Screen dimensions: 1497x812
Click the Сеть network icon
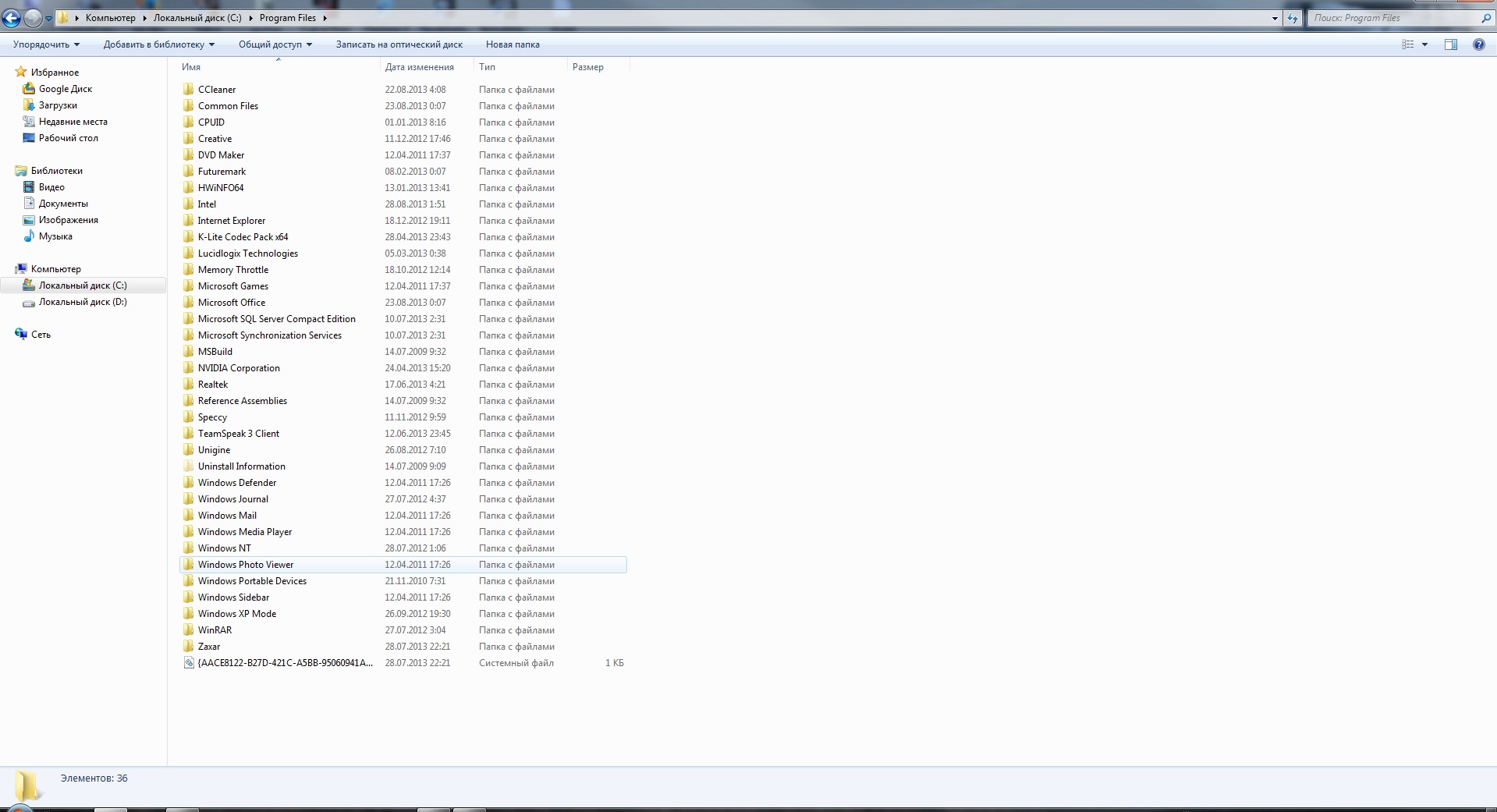(x=21, y=334)
